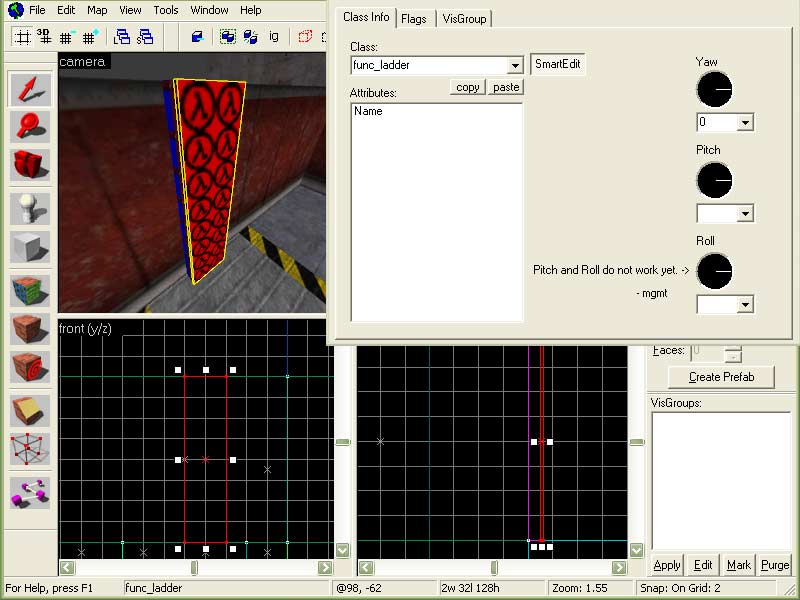Open the Tools menu
Screen dimensions: 800x600
[166, 10]
